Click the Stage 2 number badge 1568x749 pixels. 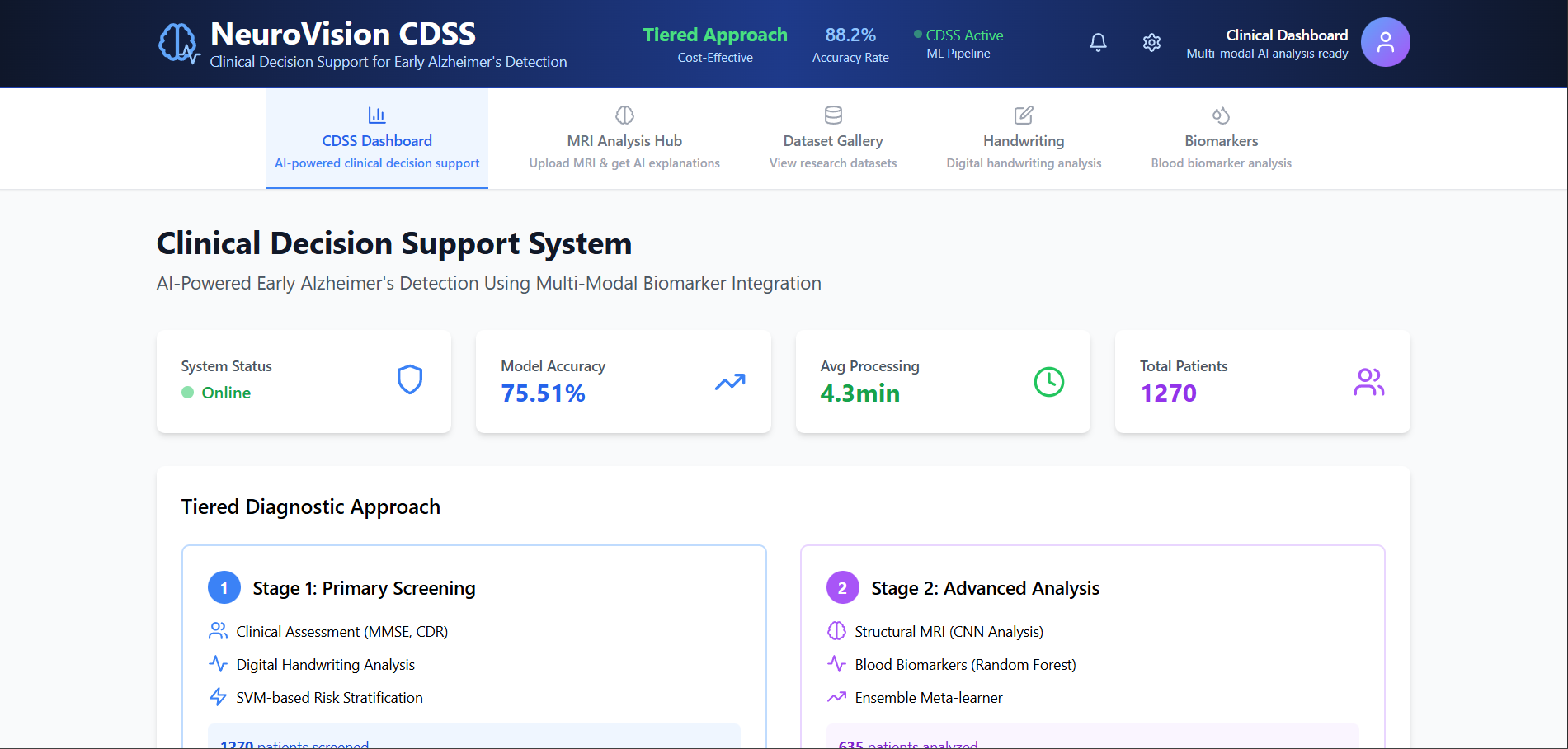click(x=843, y=588)
